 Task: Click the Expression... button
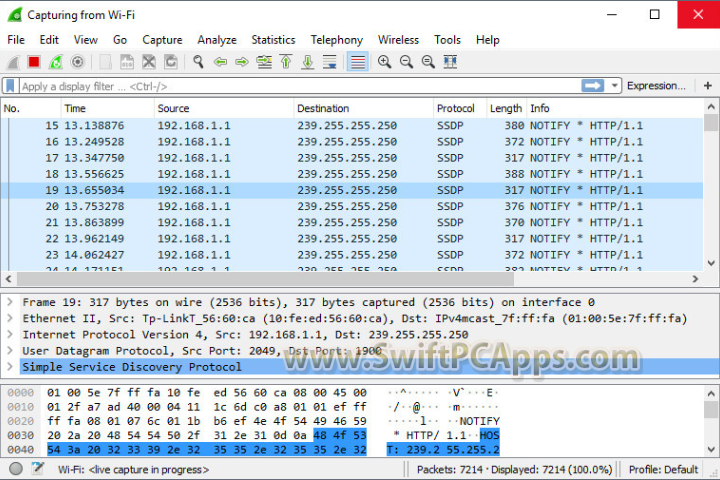tap(656, 86)
